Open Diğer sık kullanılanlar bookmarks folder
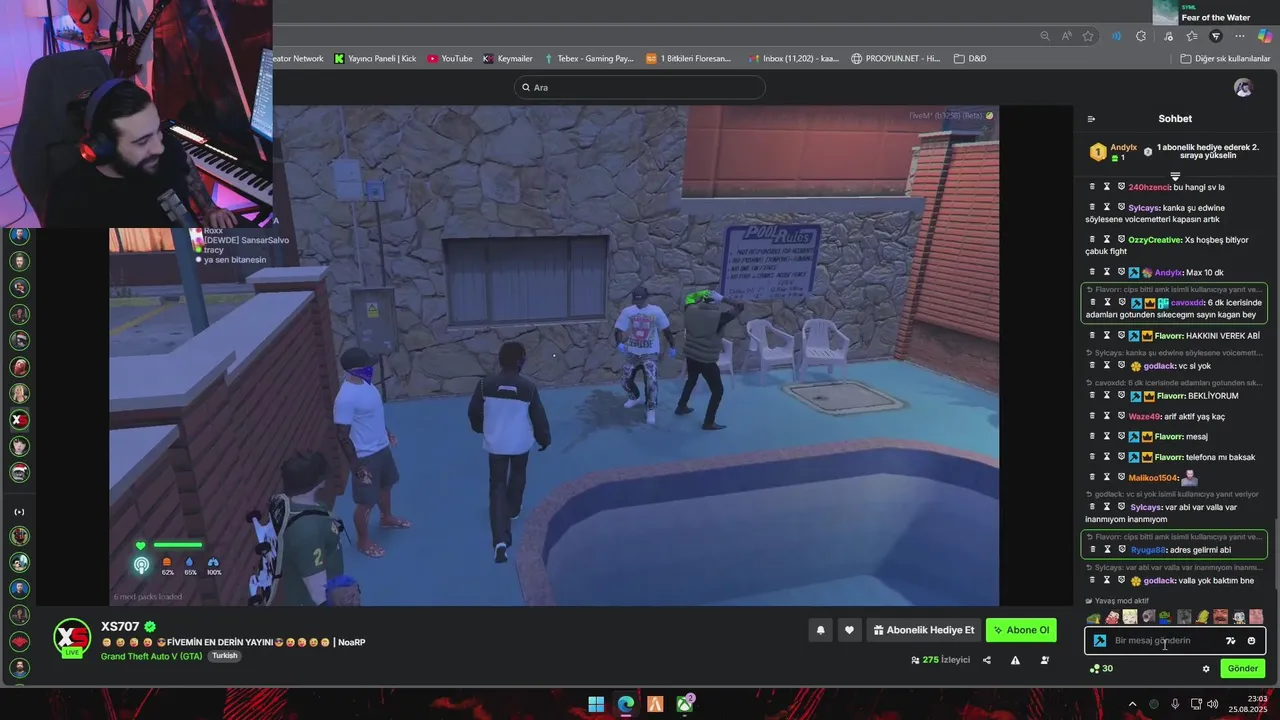The height and width of the screenshot is (720, 1280). (1225, 58)
